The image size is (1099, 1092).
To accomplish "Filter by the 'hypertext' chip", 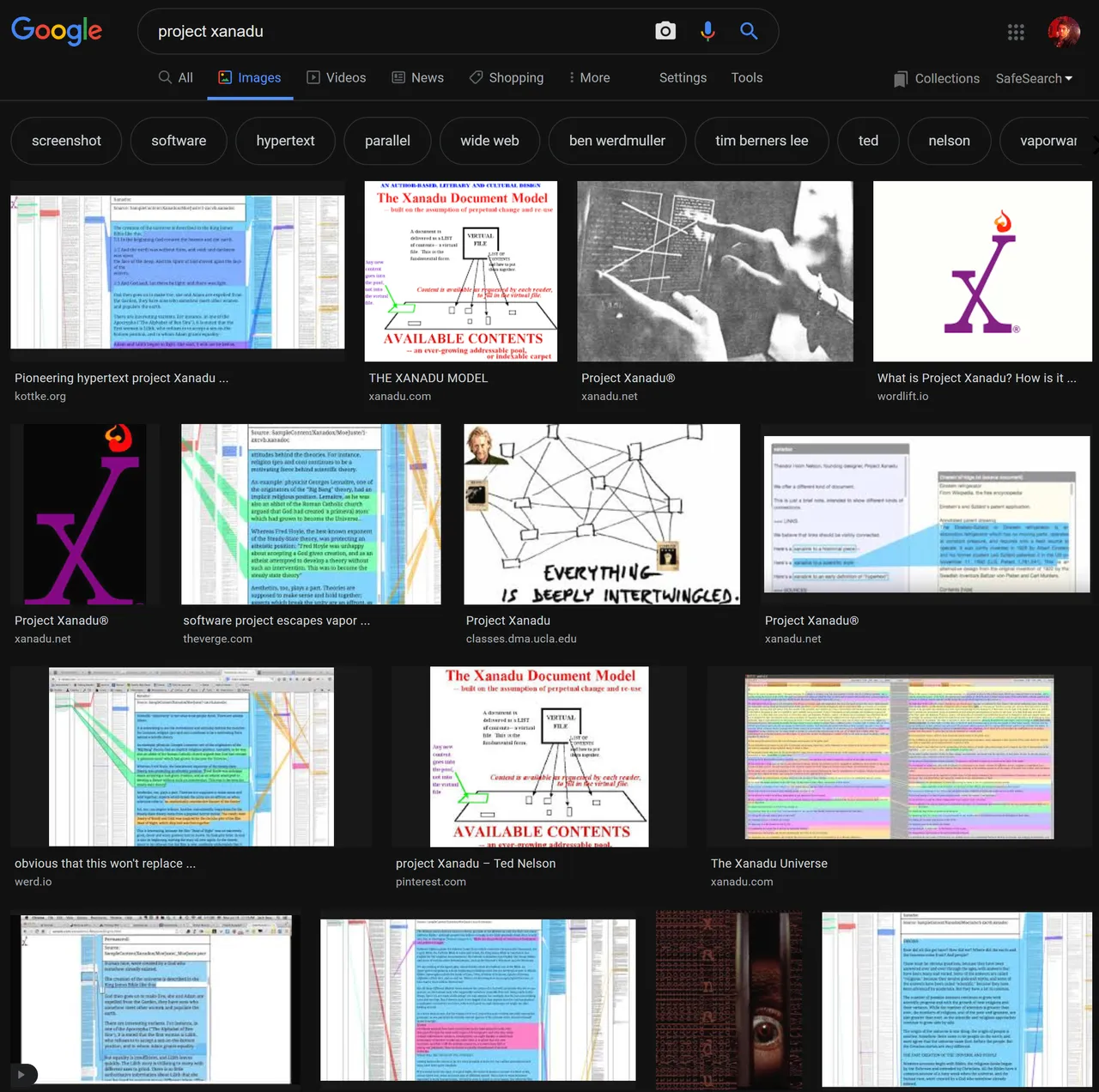I will coord(285,141).
